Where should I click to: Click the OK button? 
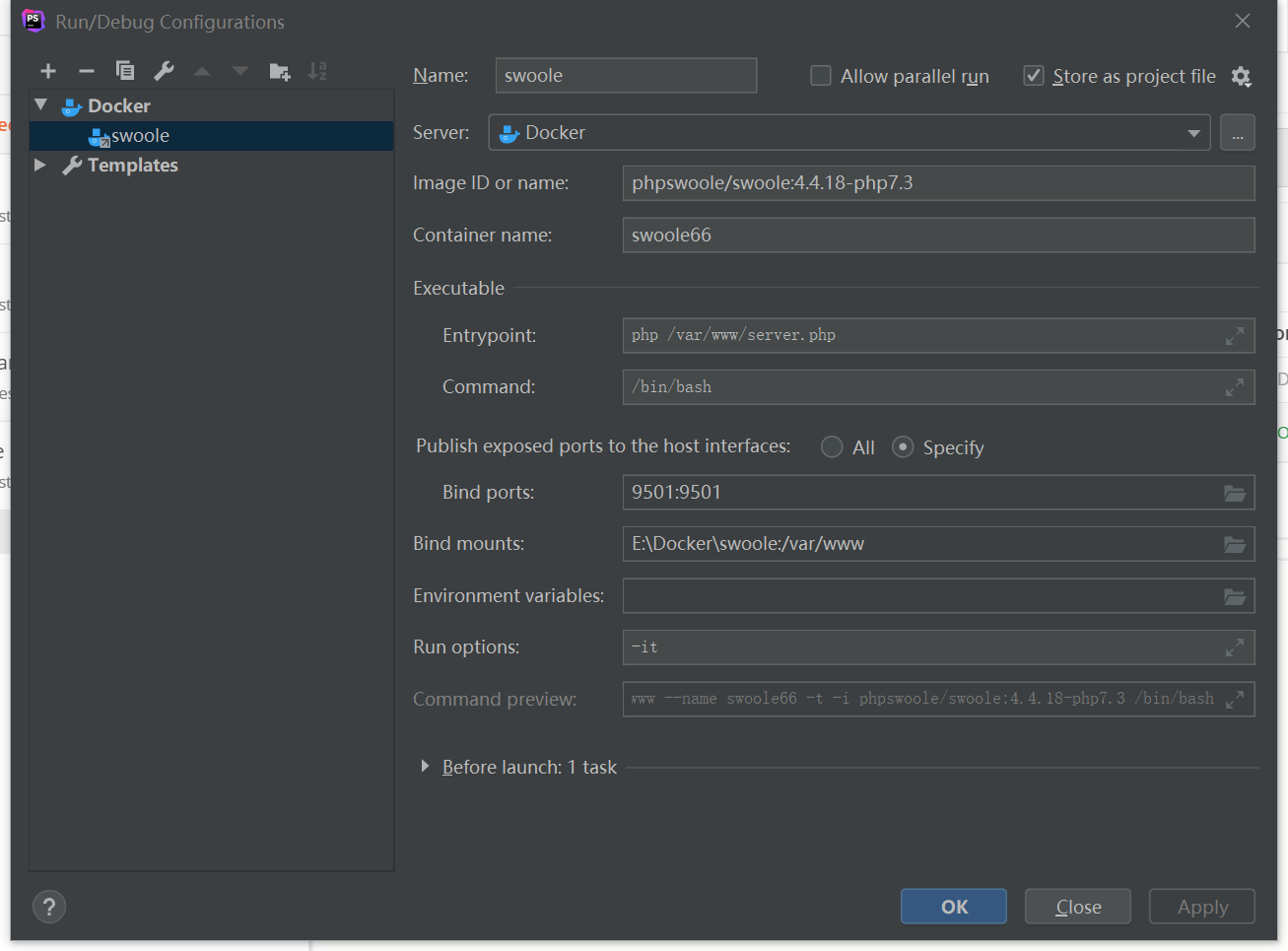pos(954,907)
